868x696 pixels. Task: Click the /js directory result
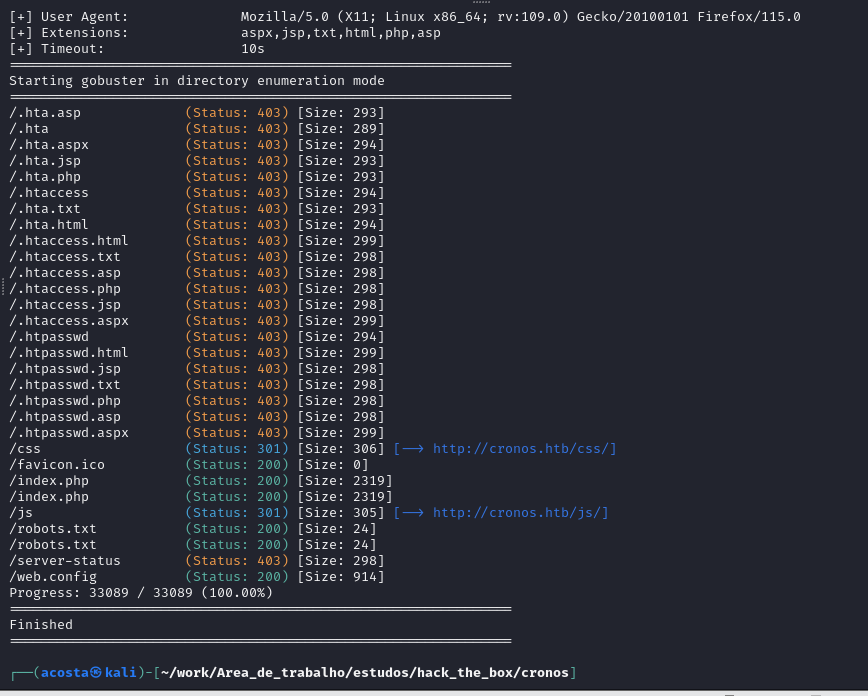point(21,513)
